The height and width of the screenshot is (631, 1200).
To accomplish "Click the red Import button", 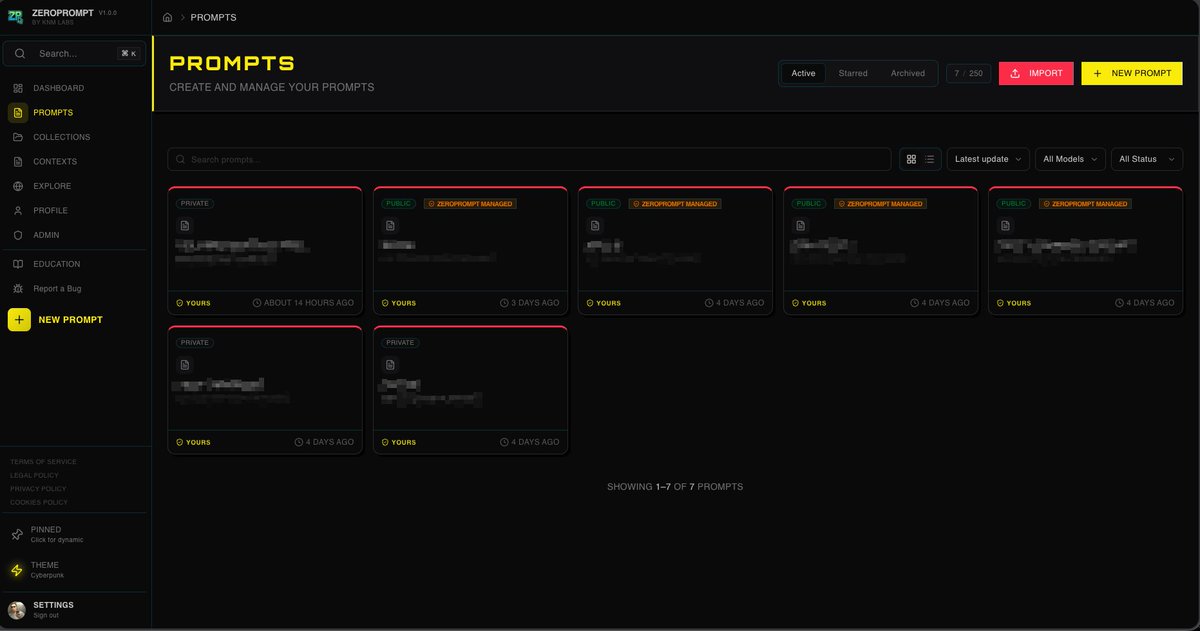I will 1036,73.
